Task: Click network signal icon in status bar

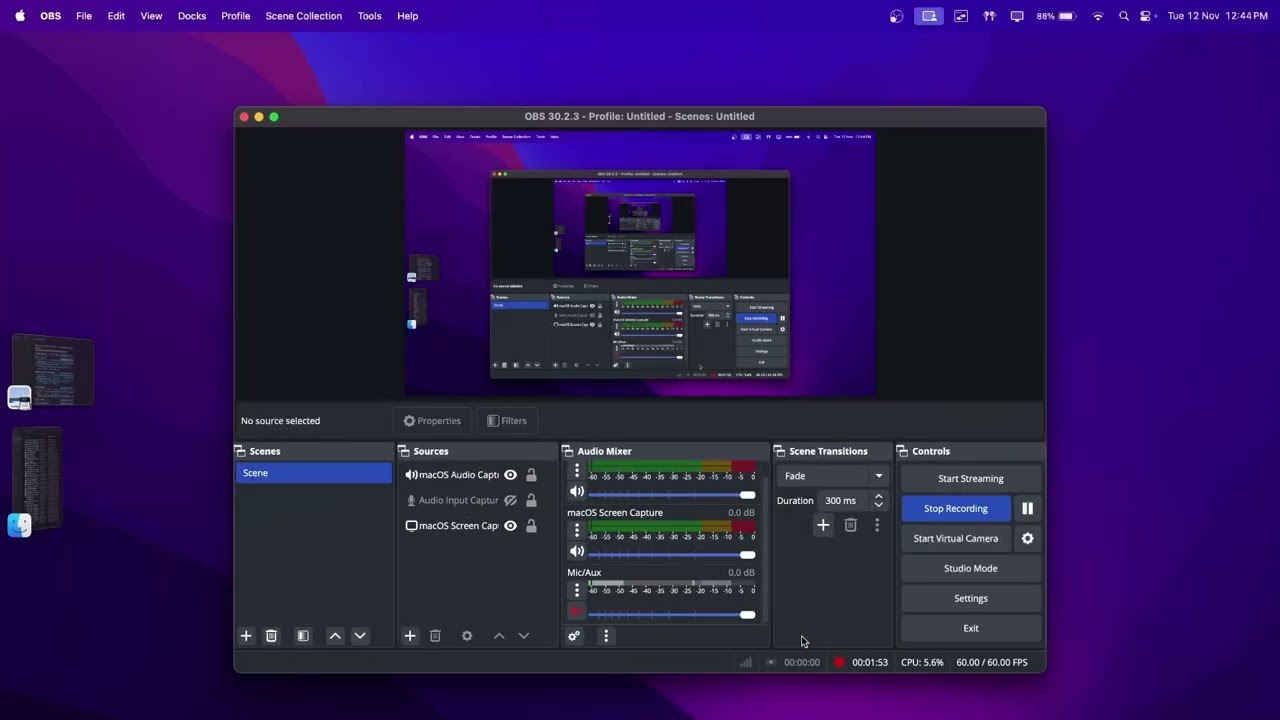Action: 746,662
